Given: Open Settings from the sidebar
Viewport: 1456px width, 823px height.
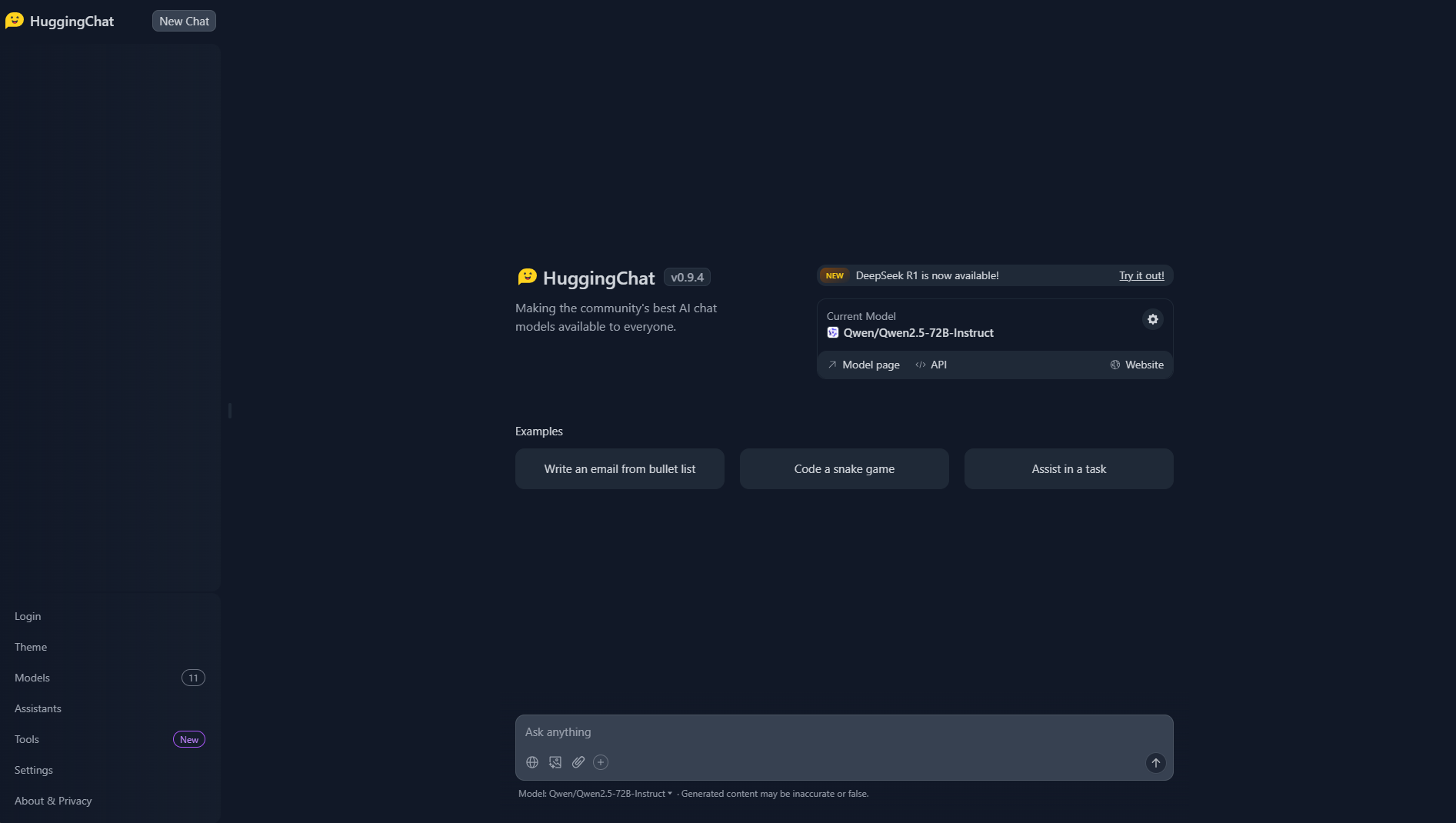Looking at the screenshot, I should click(x=34, y=770).
